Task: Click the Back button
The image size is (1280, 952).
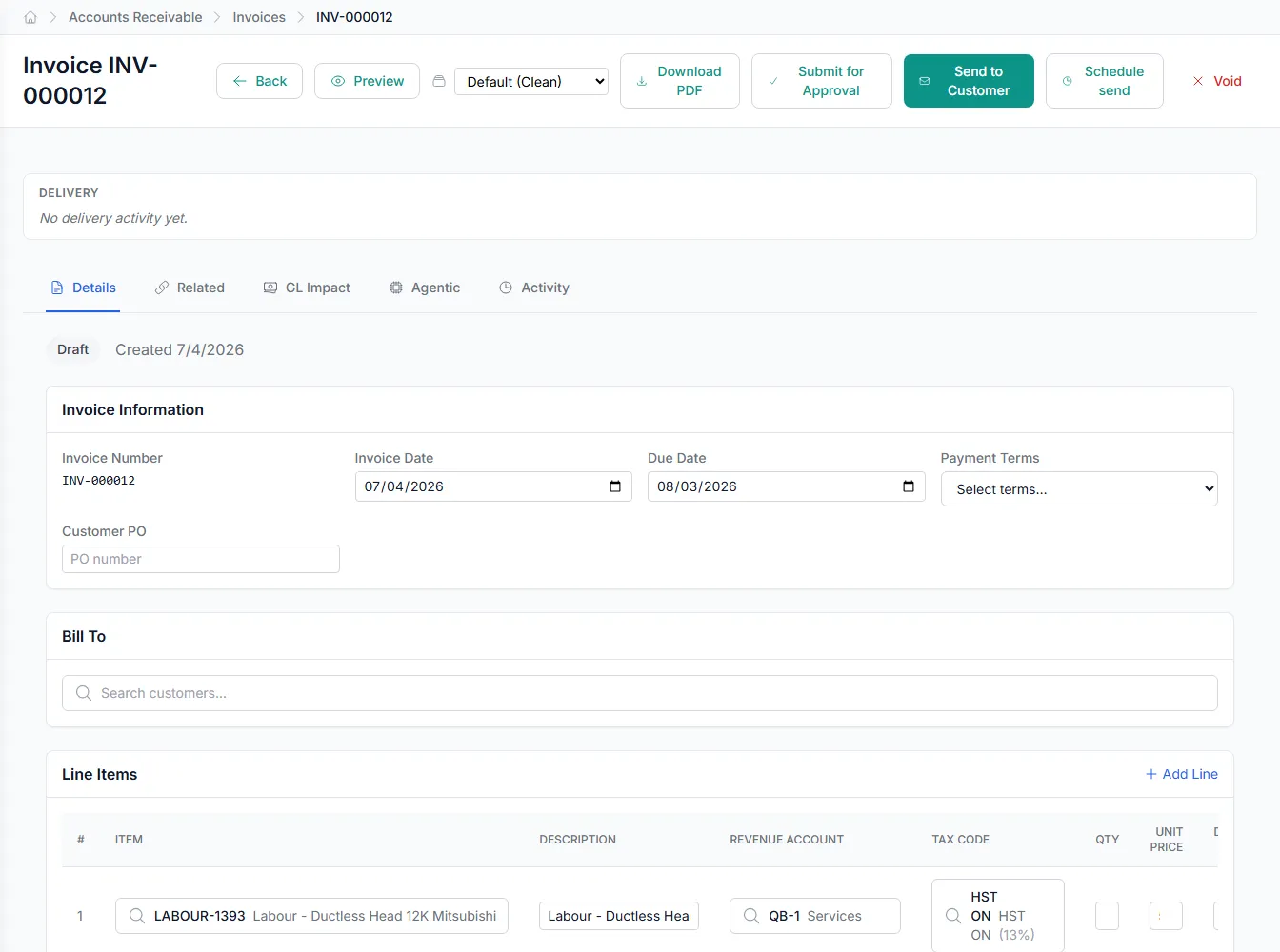Action: 259,81
